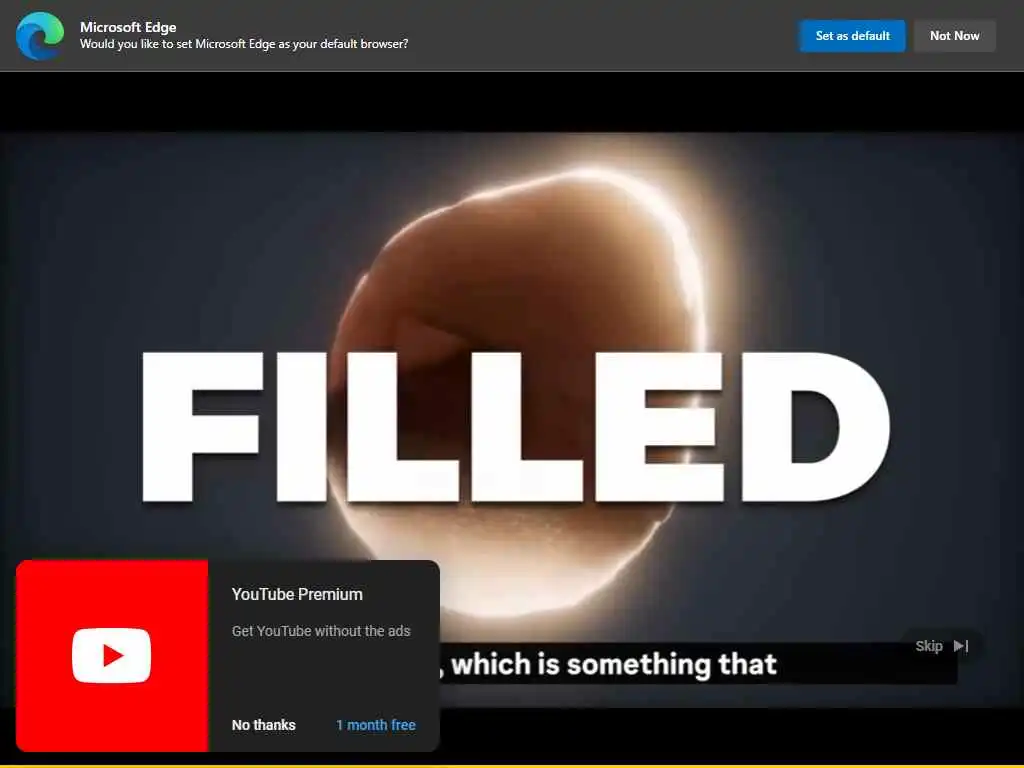
Task: Click the black letterbox bar above video
Action: click(x=512, y=101)
